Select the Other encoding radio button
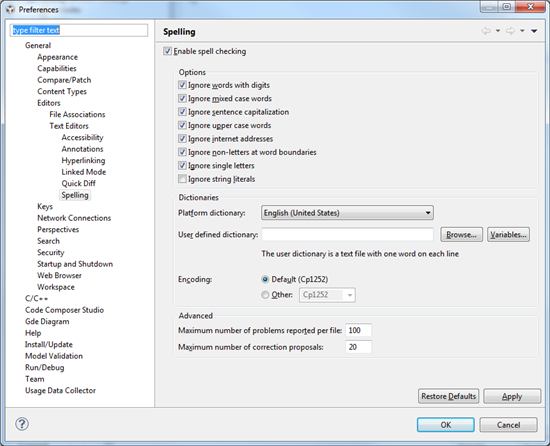 [265, 295]
